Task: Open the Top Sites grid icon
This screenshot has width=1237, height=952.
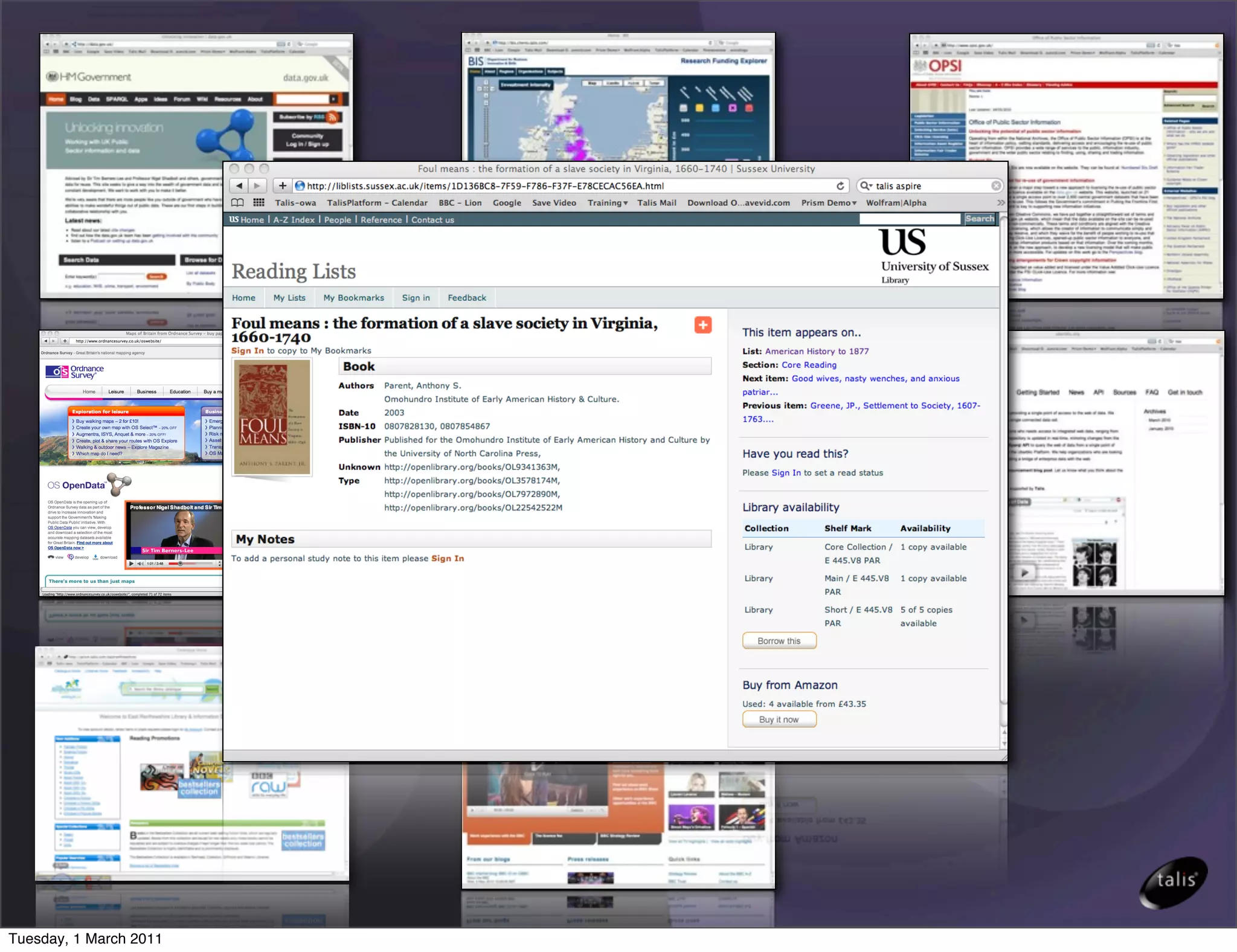Action: tap(259, 203)
